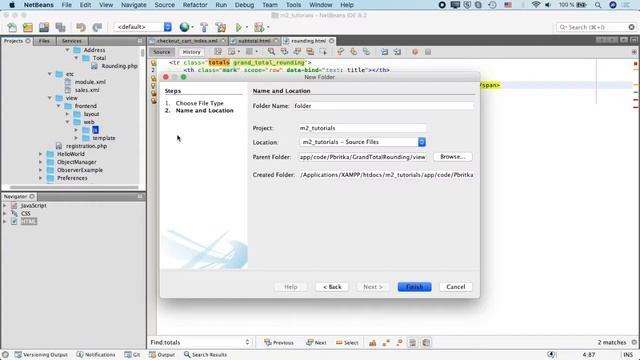Toggle Regular Expression in find bar

[400, 342]
